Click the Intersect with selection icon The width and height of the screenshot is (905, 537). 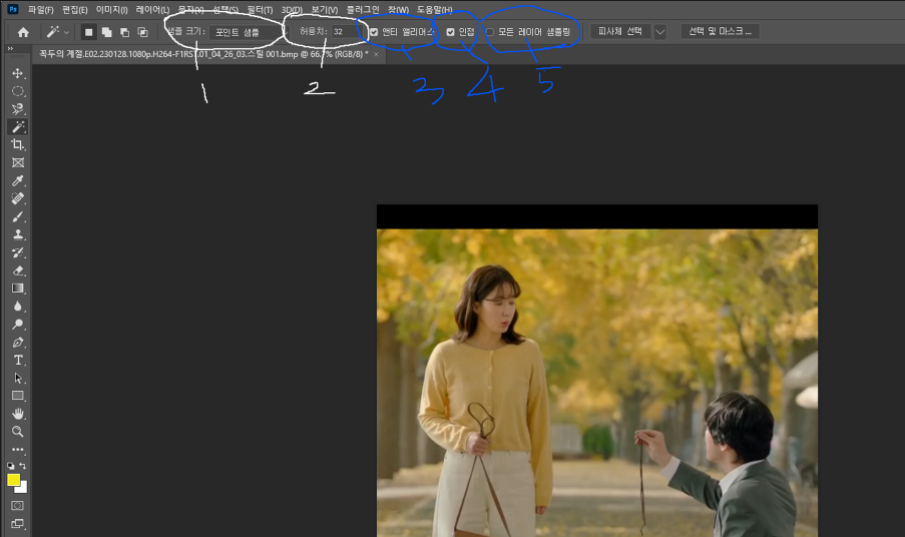pos(143,32)
